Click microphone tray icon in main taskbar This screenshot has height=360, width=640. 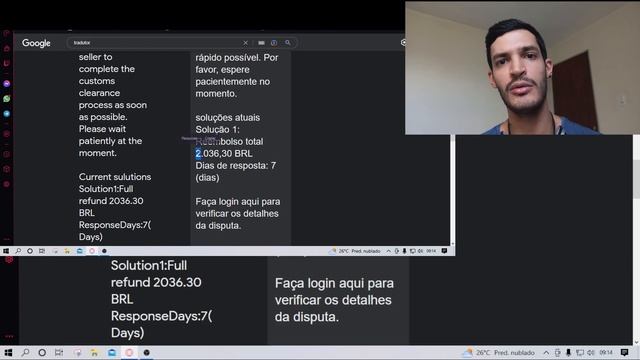pyautogui.click(x=569, y=353)
